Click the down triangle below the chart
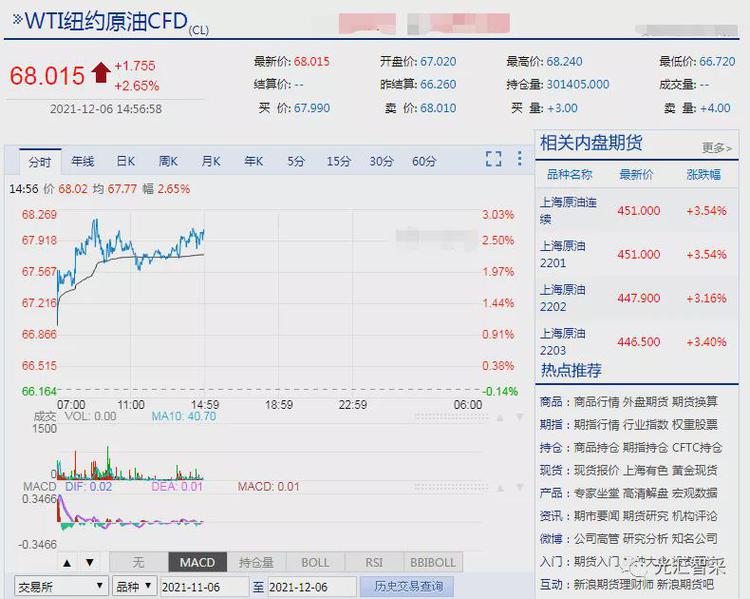The image size is (750, 599). pyautogui.click(x=89, y=563)
